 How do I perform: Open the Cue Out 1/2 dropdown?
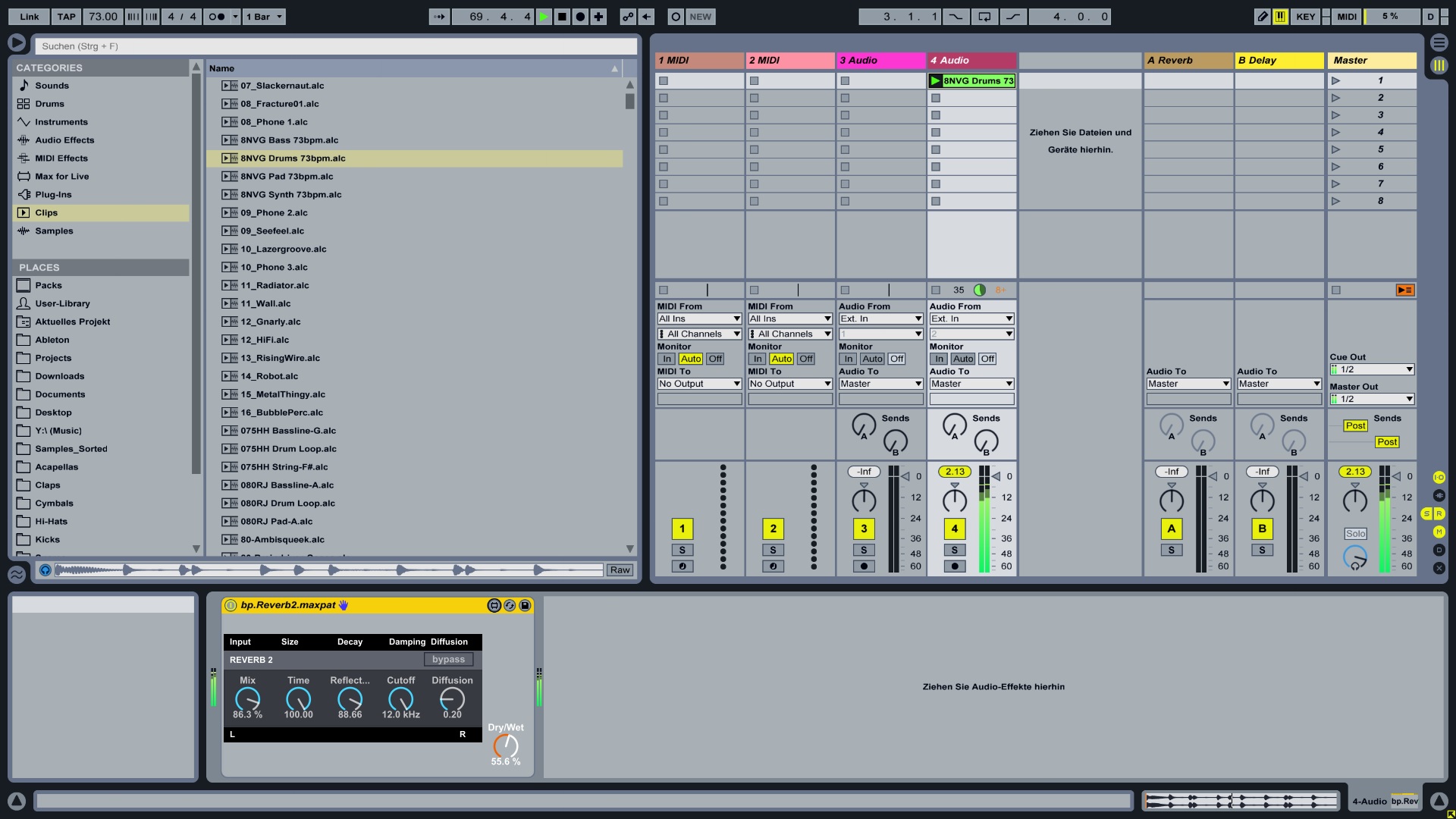click(1372, 369)
